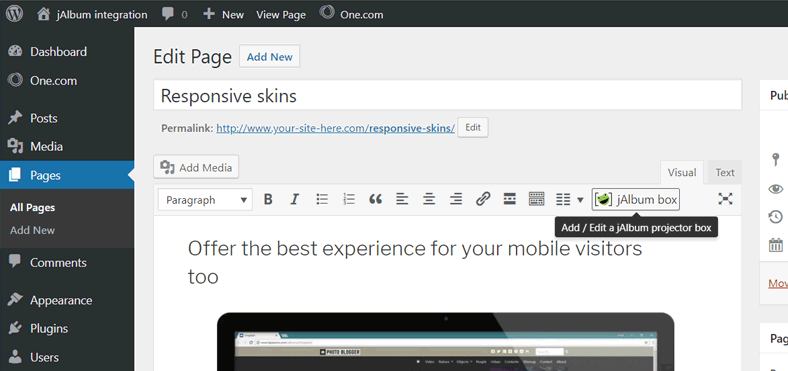Align text left
Image resolution: width=788 pixels, height=371 pixels.
[x=402, y=200]
